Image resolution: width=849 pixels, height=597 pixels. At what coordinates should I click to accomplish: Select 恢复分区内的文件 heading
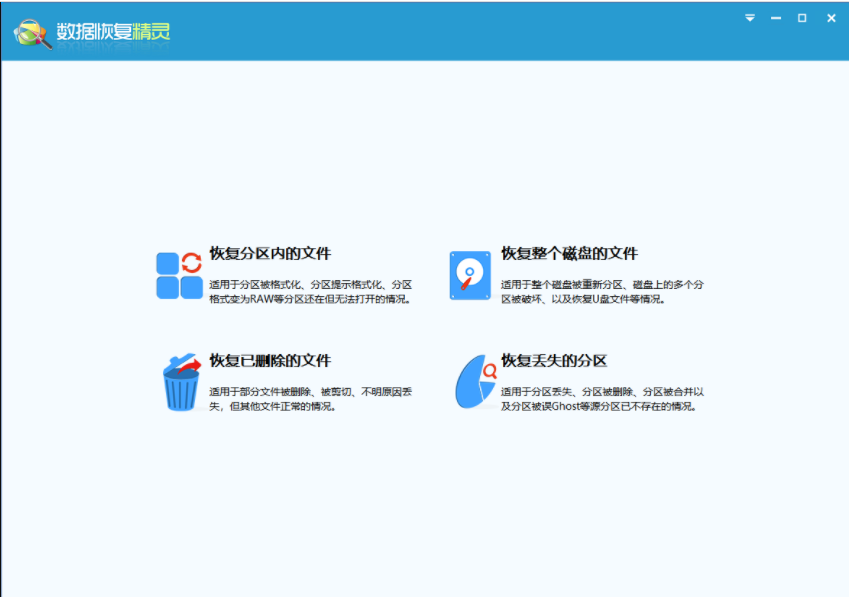coord(270,253)
